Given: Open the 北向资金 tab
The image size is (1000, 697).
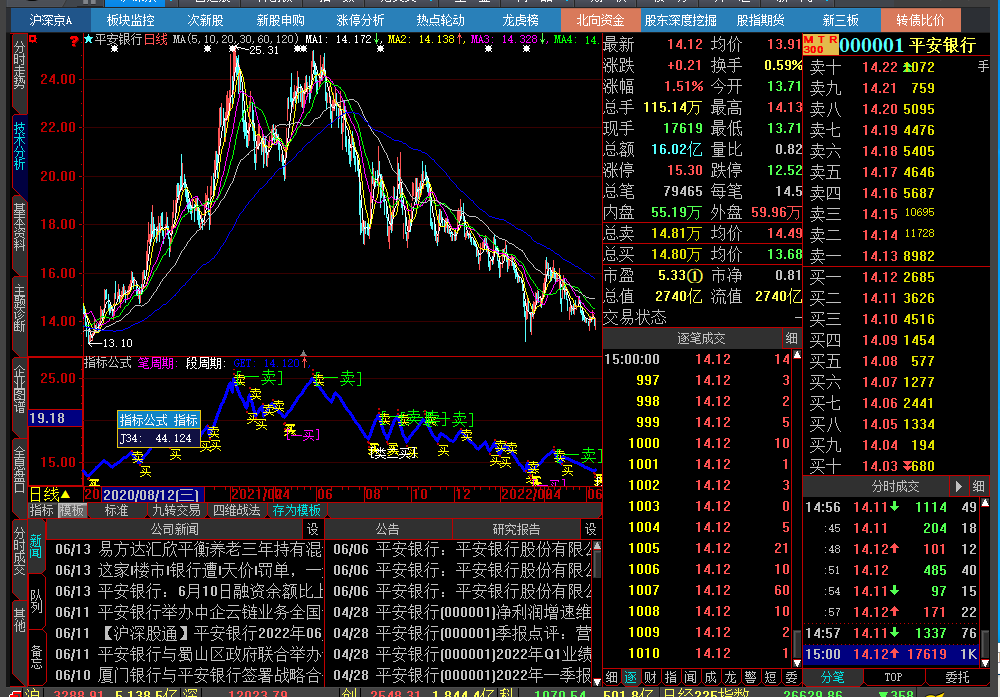Looking at the screenshot, I should 600,20.
